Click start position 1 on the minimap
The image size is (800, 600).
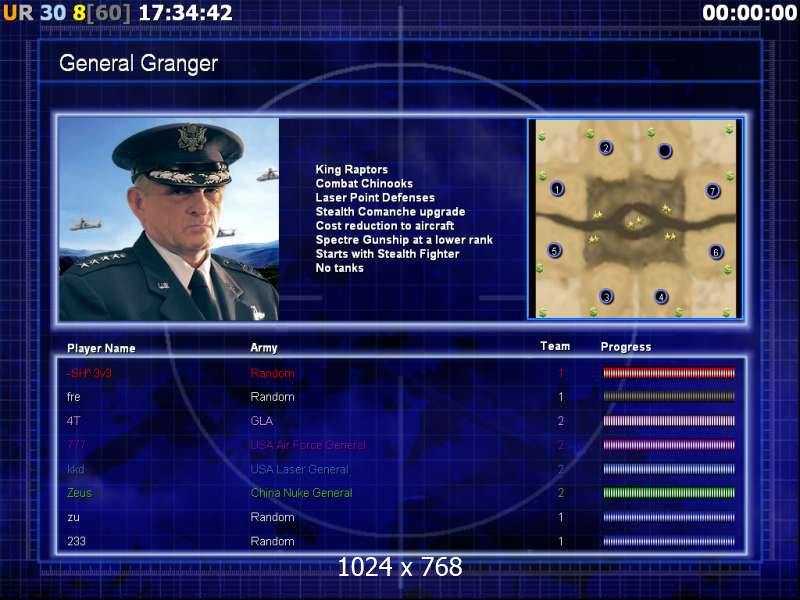557,189
